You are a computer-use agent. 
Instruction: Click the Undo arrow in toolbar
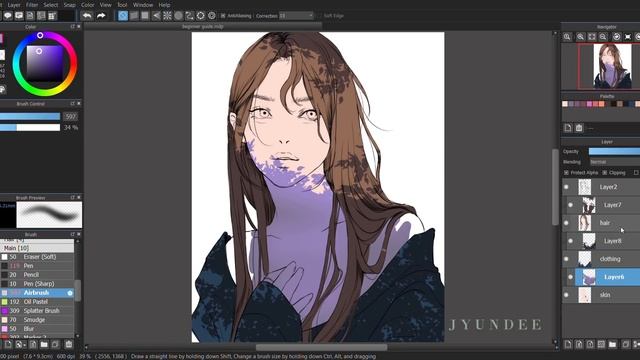[x=87, y=16]
